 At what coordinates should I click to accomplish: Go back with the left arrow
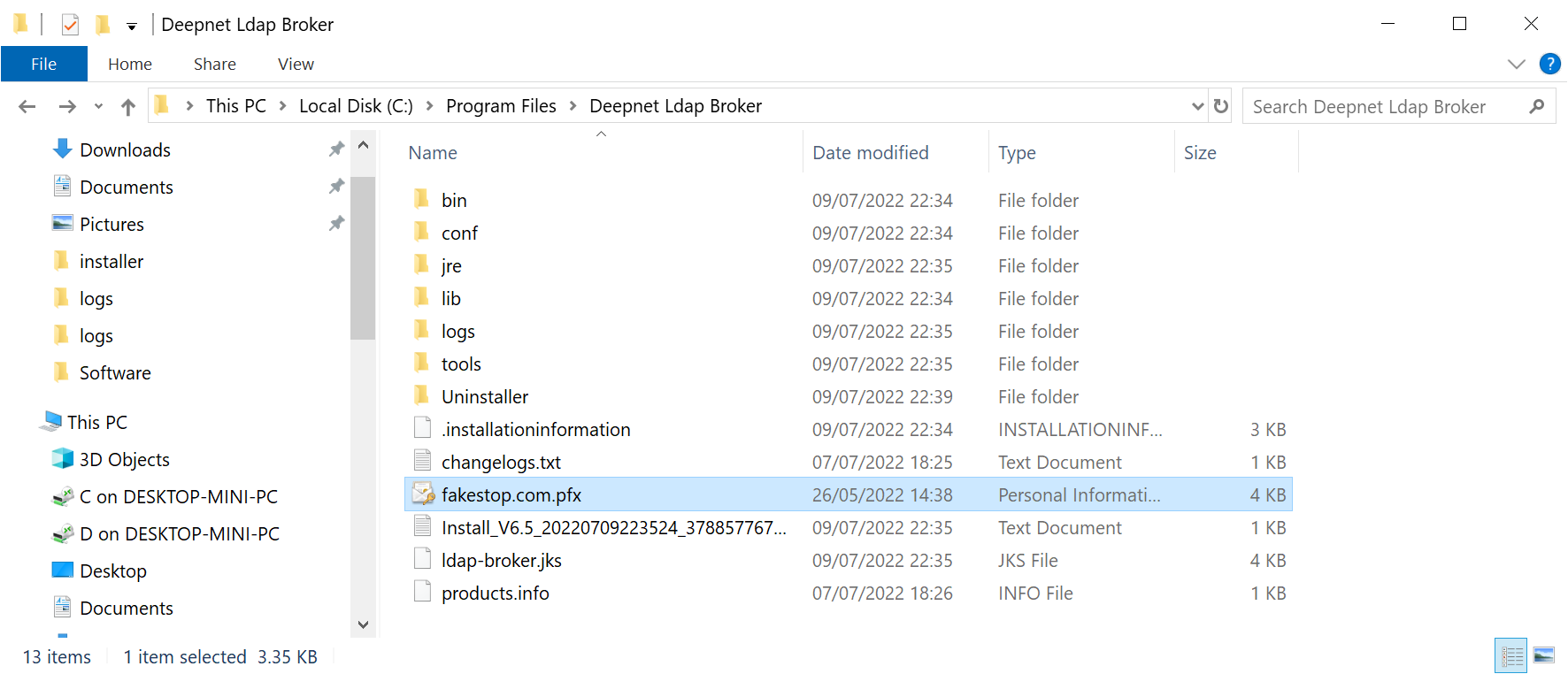(x=27, y=107)
